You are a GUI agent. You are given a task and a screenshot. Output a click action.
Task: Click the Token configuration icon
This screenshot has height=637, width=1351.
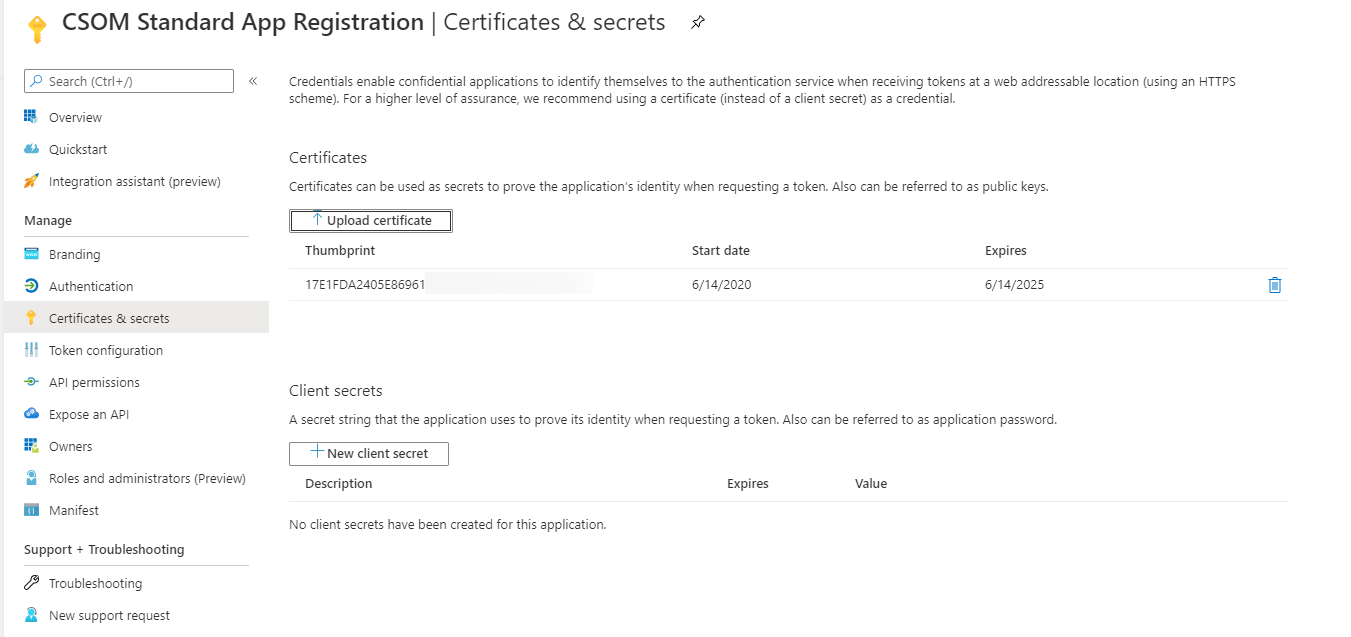pos(31,351)
